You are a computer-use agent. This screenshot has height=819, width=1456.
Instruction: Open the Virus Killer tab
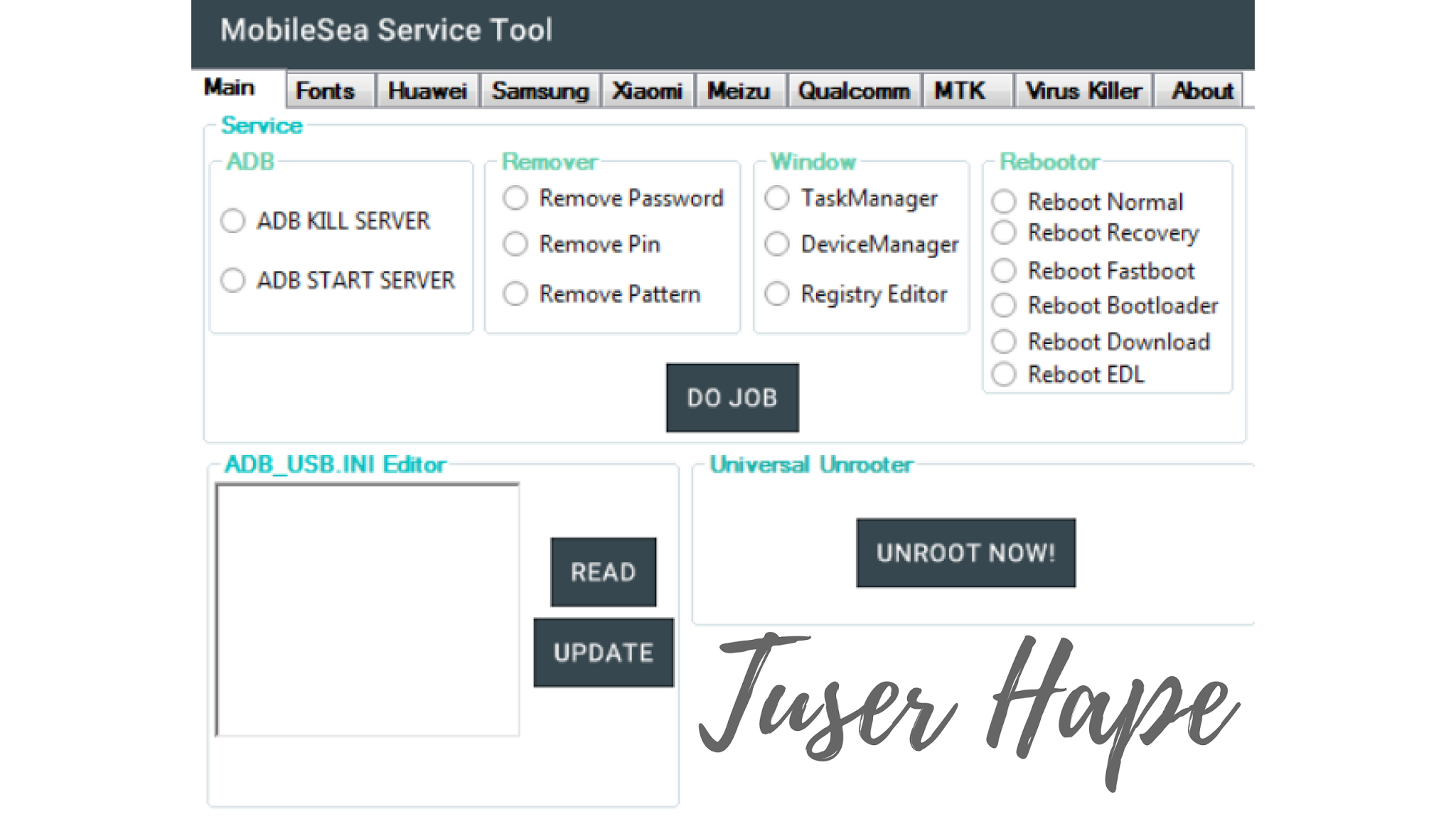click(x=1083, y=91)
